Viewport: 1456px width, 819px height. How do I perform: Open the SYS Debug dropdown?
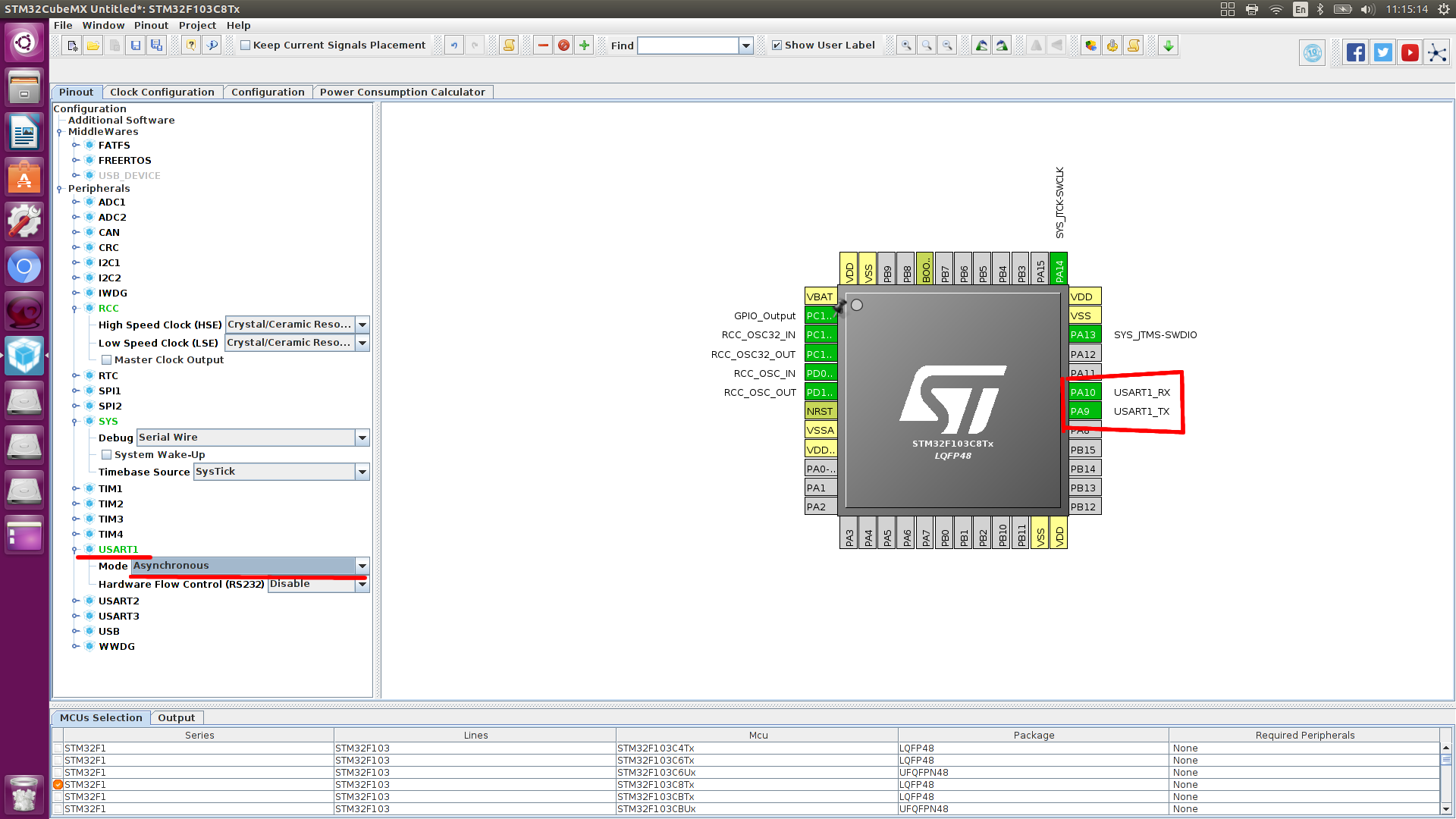362,438
